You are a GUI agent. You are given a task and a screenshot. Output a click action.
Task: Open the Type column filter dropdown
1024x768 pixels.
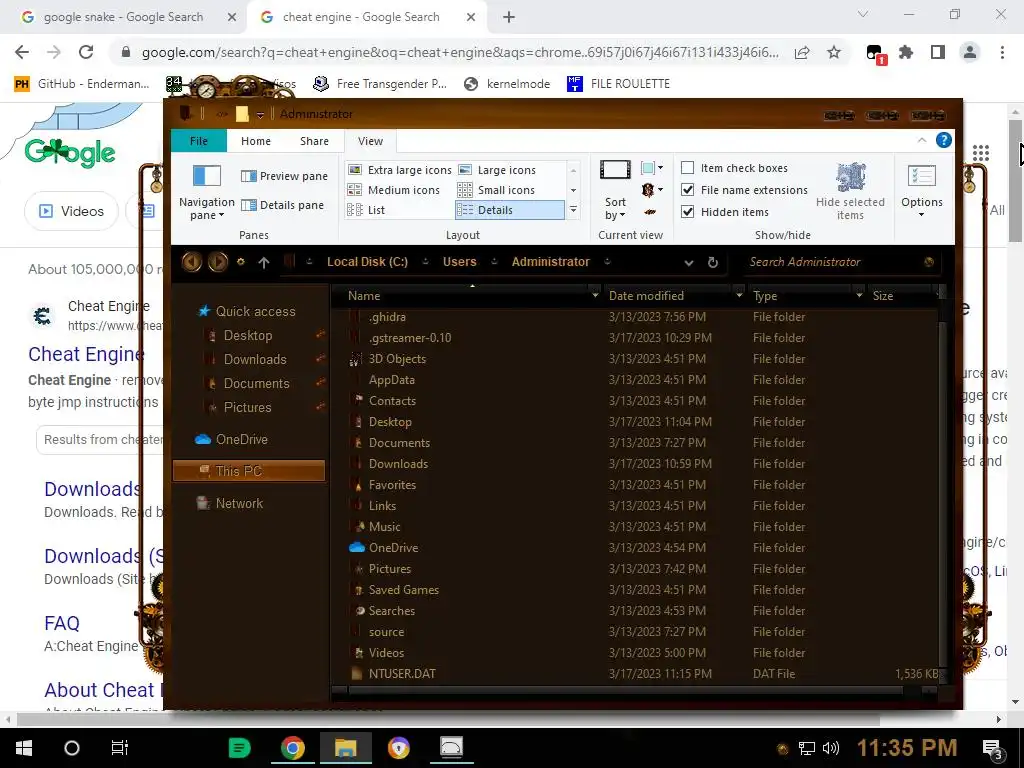click(x=859, y=296)
